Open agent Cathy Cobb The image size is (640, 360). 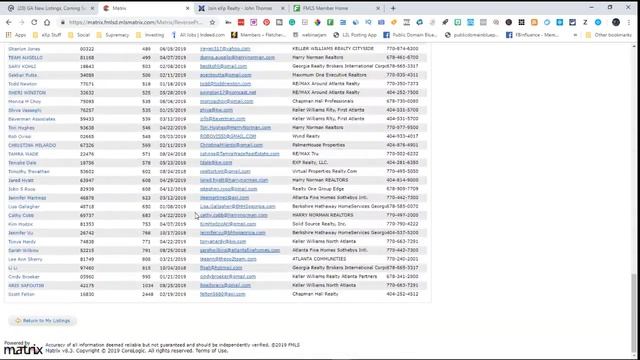pyautogui.click(x=21, y=216)
